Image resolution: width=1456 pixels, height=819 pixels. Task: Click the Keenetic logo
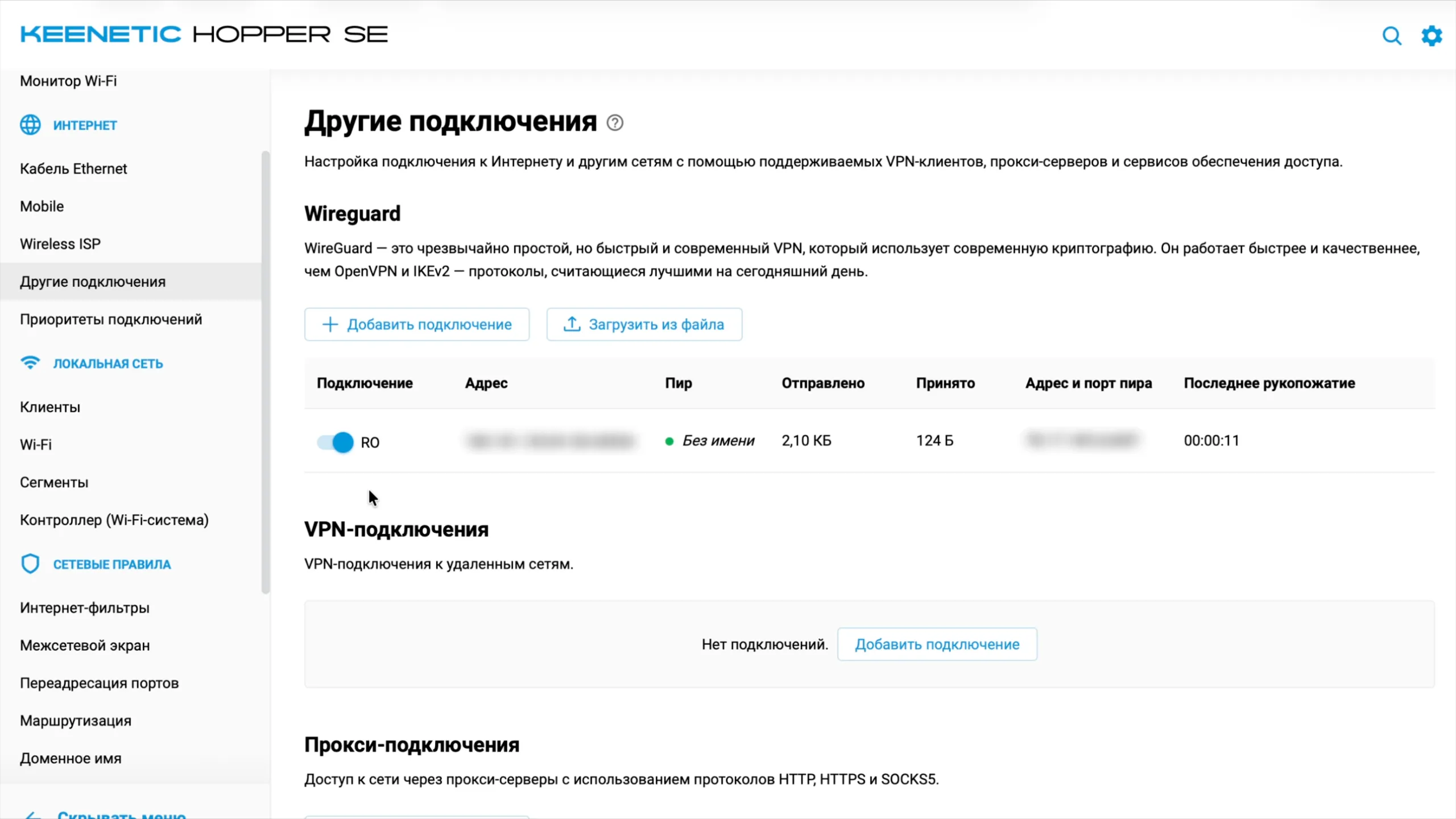coord(204,34)
